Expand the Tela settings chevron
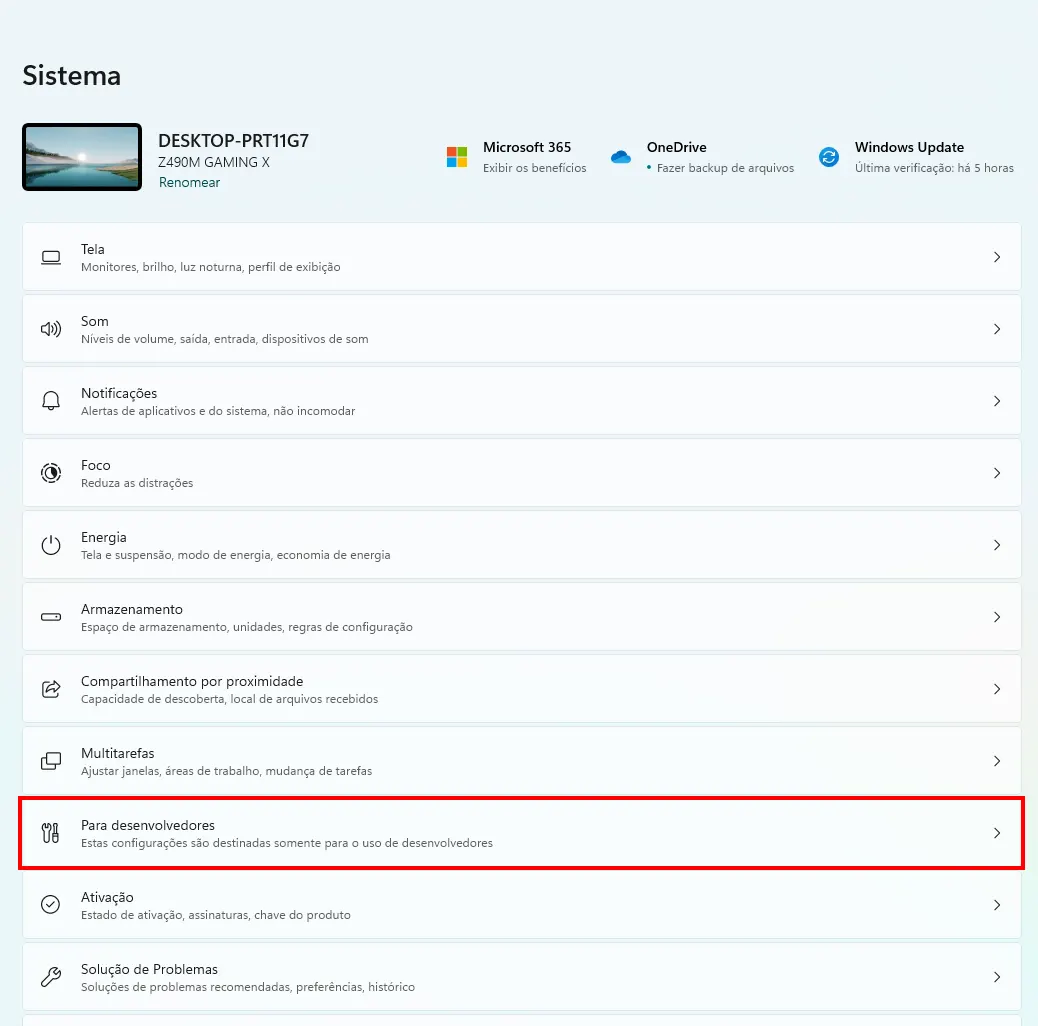 (x=997, y=257)
